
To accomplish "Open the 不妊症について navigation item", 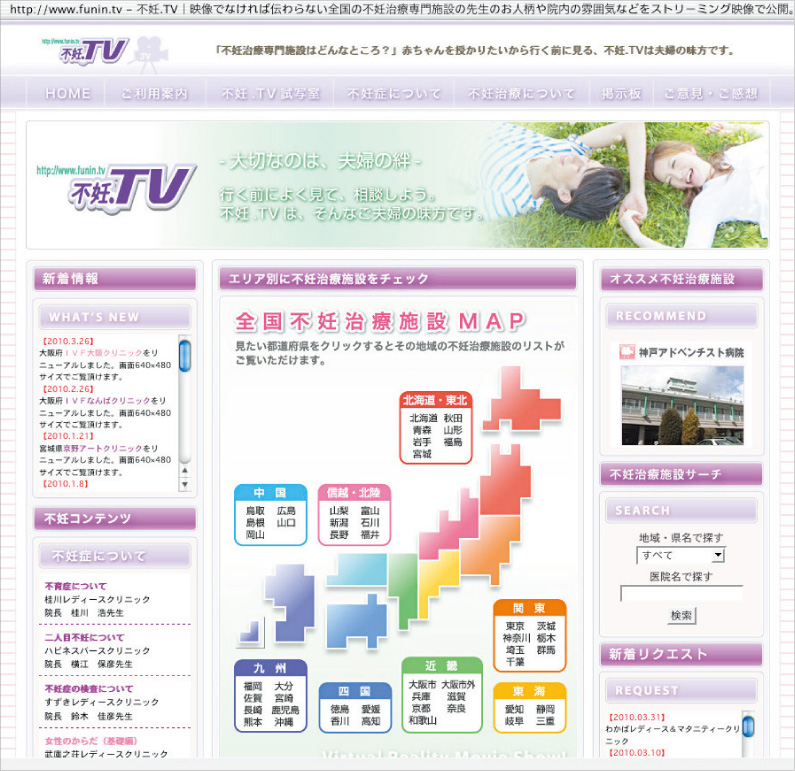I will [x=394, y=93].
